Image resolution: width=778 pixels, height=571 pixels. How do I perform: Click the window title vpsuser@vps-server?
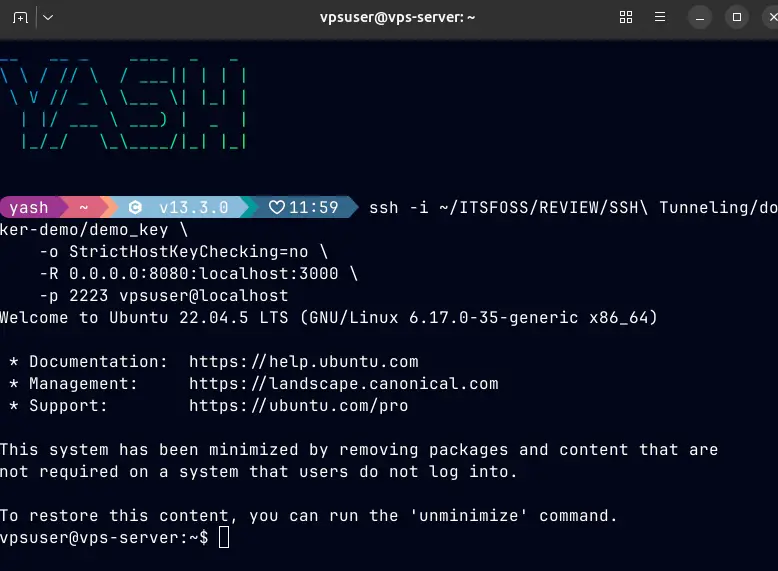point(397,17)
